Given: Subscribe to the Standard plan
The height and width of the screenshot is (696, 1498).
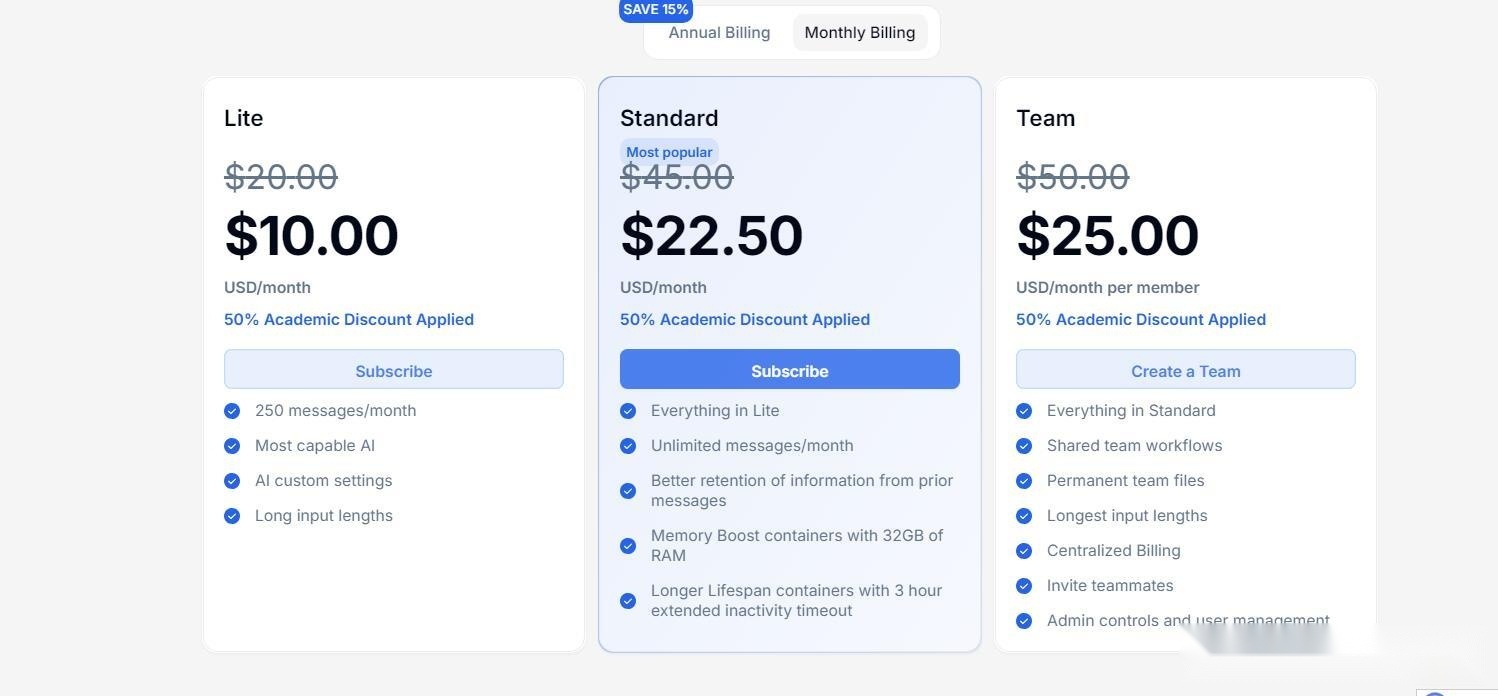Looking at the screenshot, I should point(790,369).
